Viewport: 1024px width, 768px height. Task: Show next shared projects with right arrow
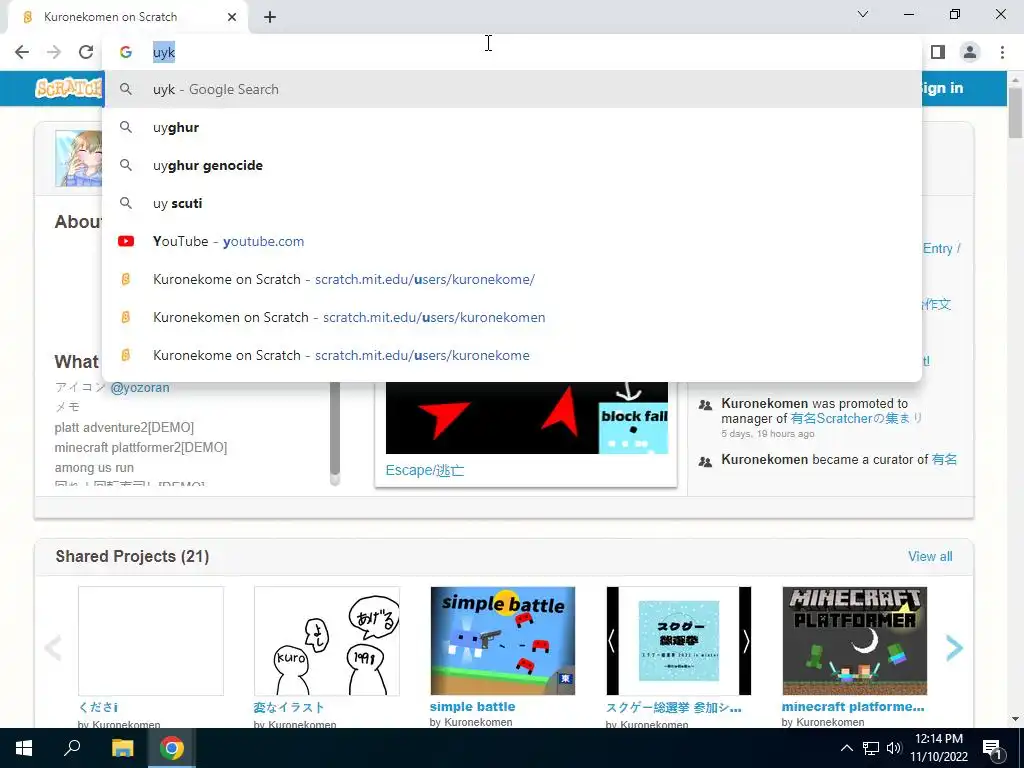tap(954, 648)
